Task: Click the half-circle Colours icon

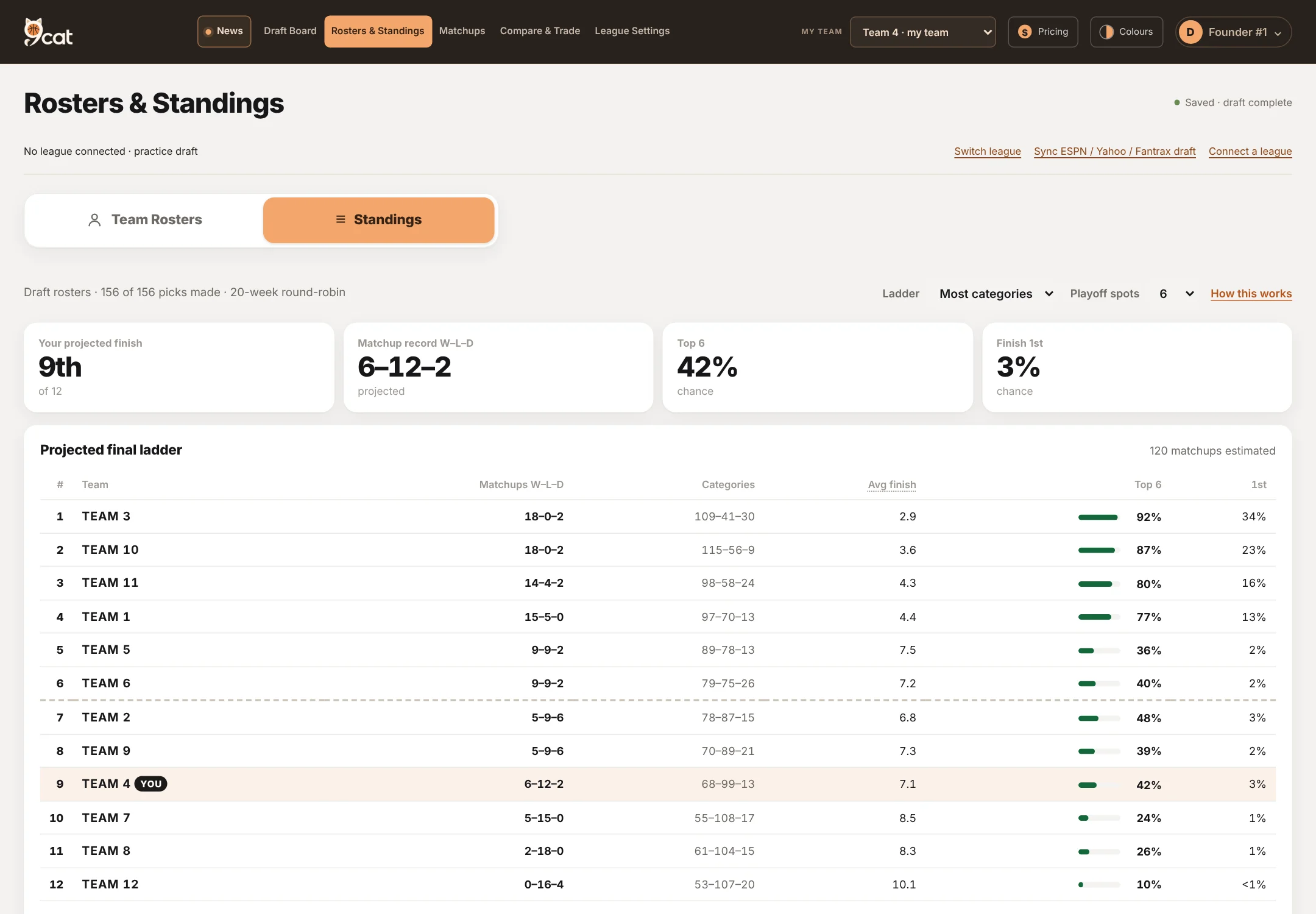Action: click(x=1106, y=32)
